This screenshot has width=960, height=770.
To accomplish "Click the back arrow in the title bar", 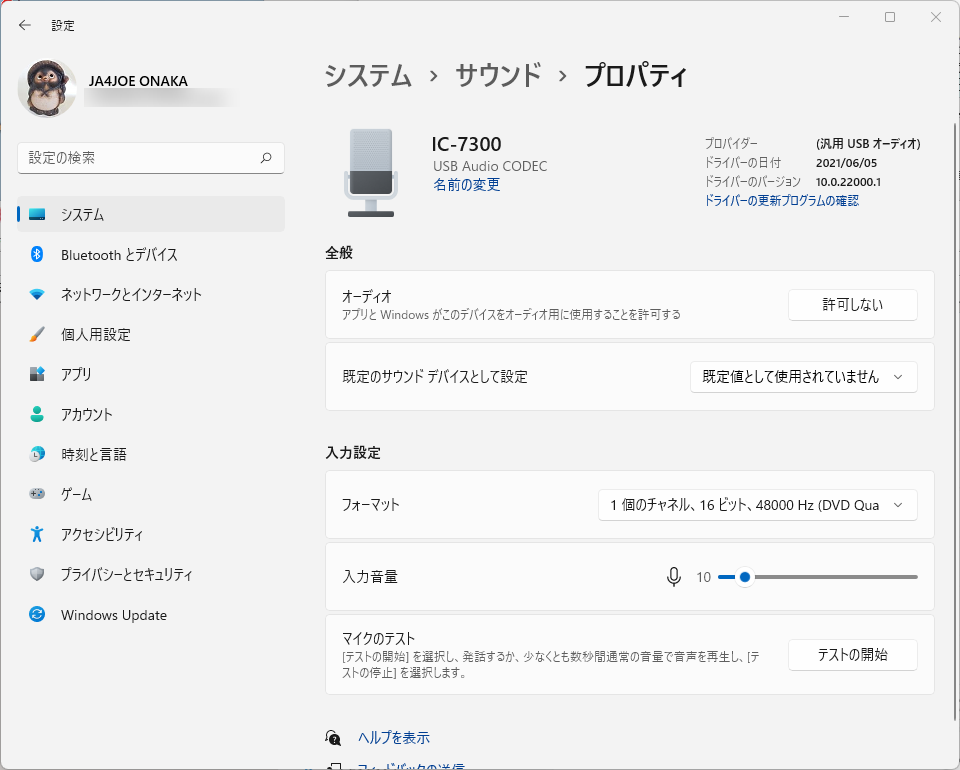I will (x=25, y=25).
